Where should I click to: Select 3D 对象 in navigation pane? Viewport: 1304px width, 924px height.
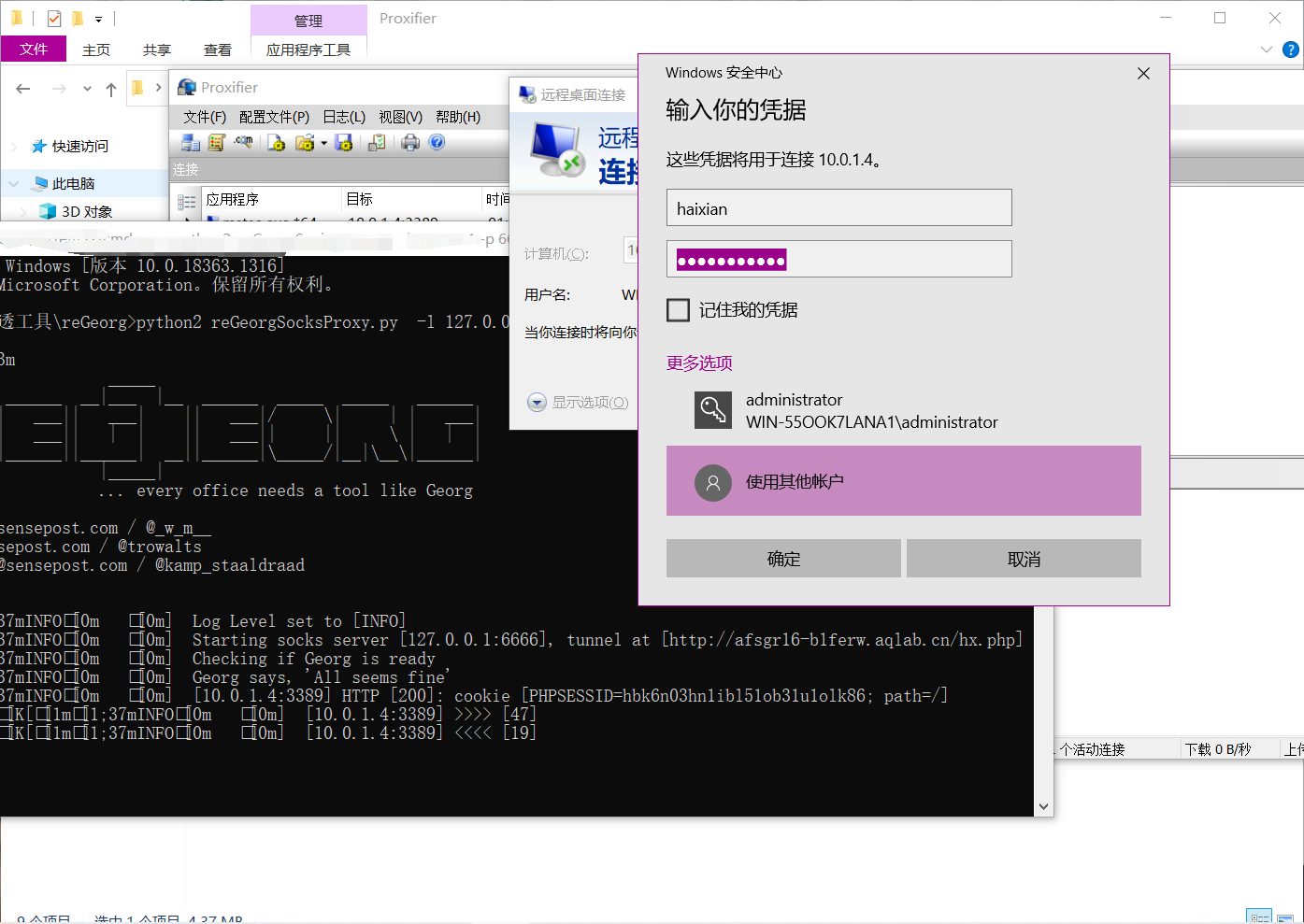[x=87, y=212]
